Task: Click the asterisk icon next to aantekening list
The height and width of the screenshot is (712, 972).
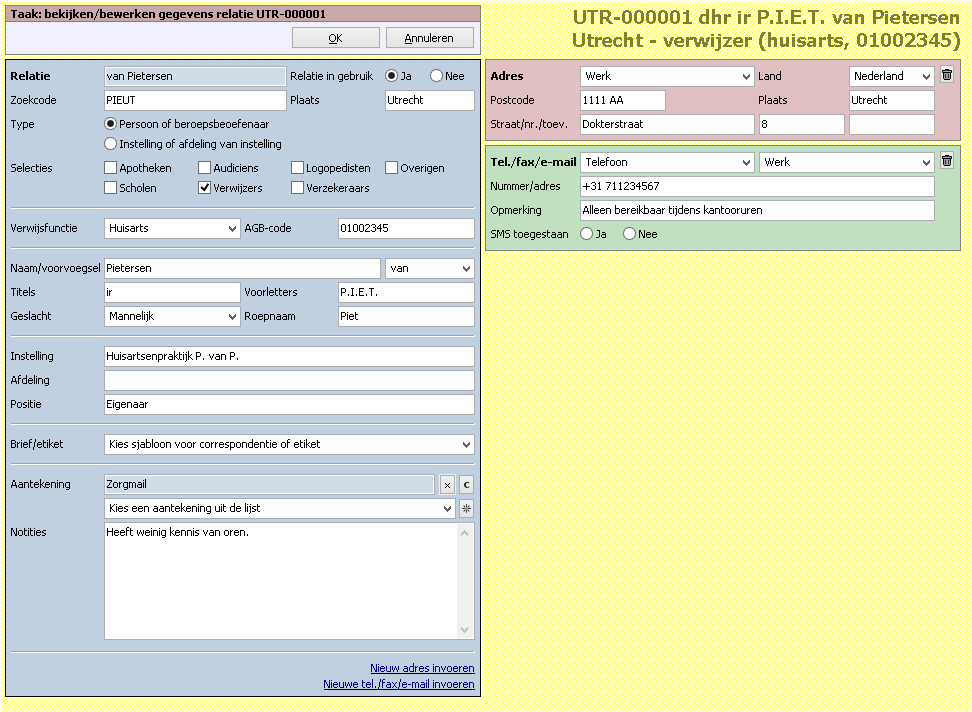Action: (466, 508)
